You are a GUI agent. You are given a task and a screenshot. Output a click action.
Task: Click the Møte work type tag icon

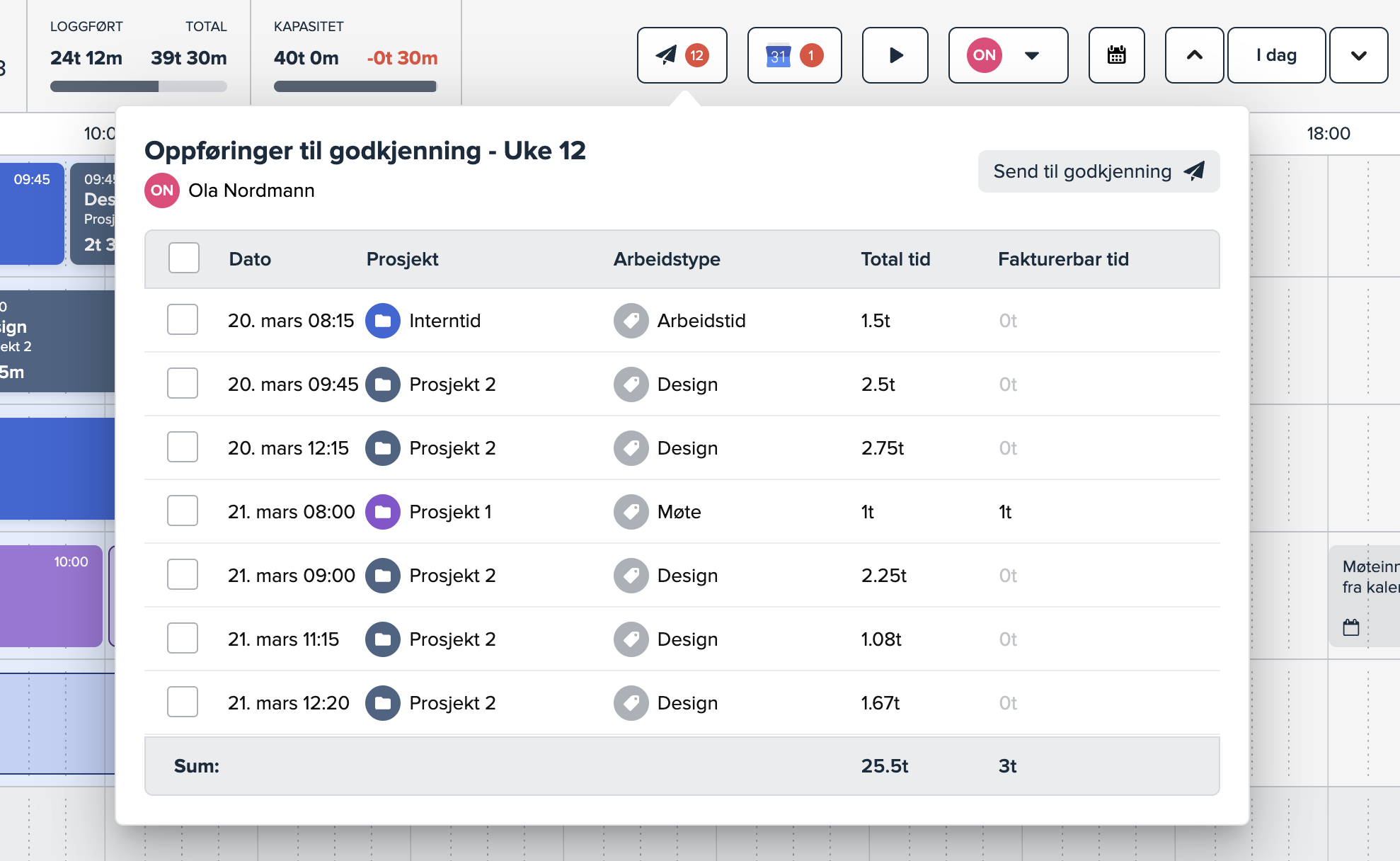pyautogui.click(x=631, y=512)
